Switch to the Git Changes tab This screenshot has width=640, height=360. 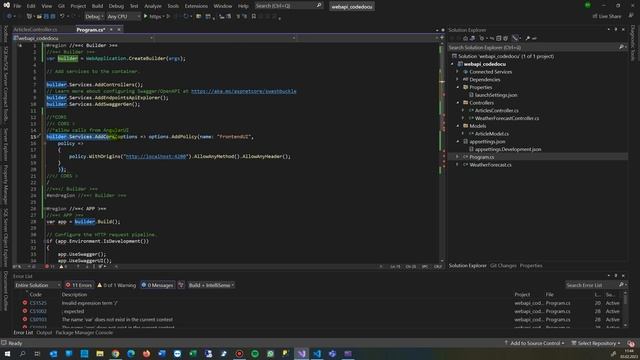(x=503, y=266)
